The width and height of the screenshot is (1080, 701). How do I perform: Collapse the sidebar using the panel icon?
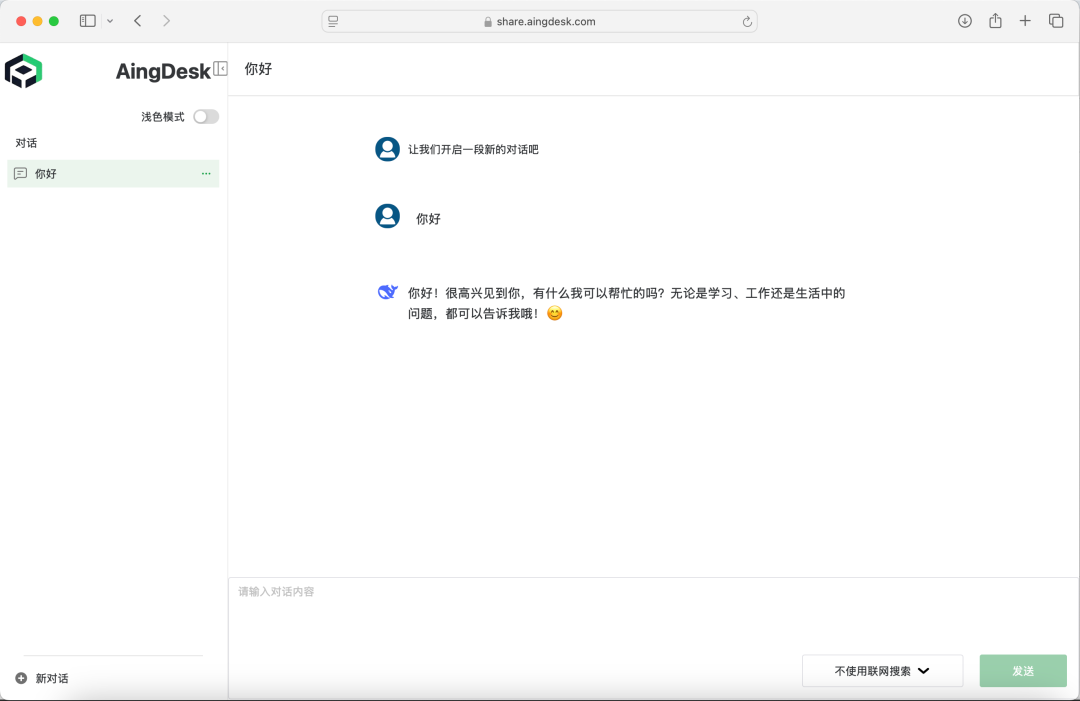click(221, 69)
